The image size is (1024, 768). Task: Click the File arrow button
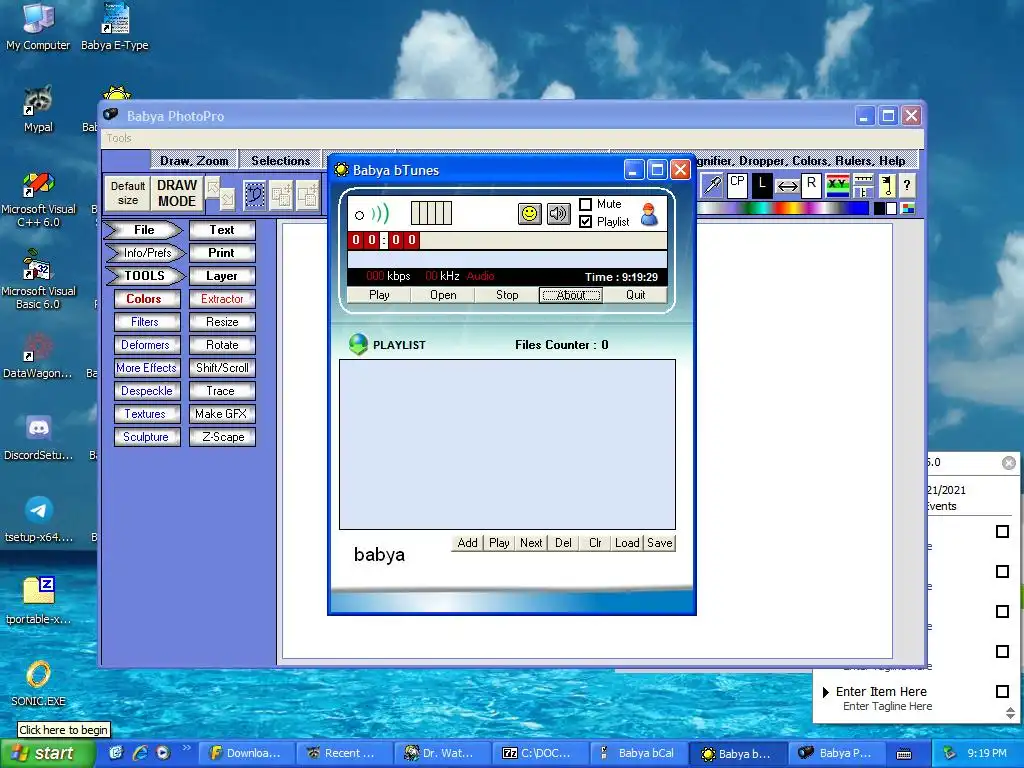(144, 230)
